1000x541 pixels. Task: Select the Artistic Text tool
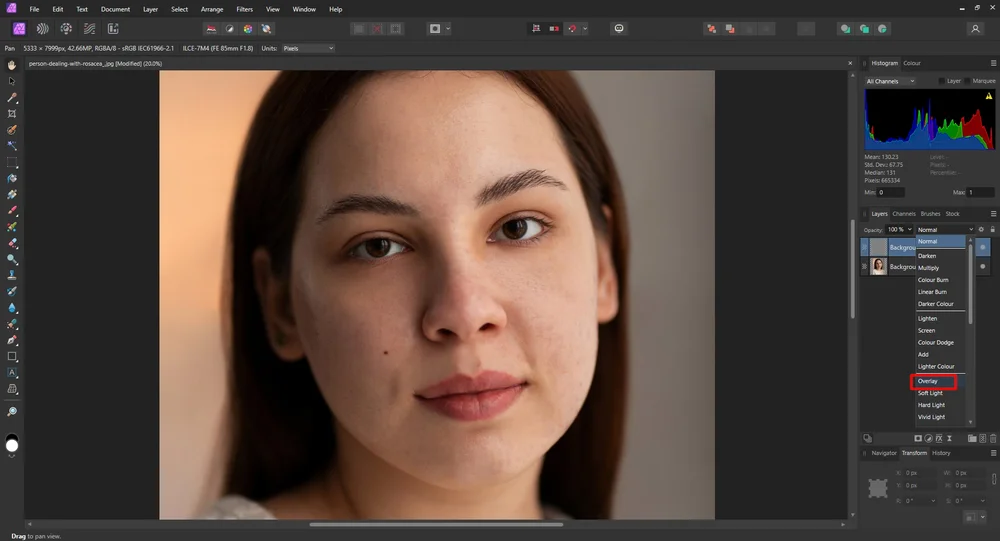pos(11,373)
